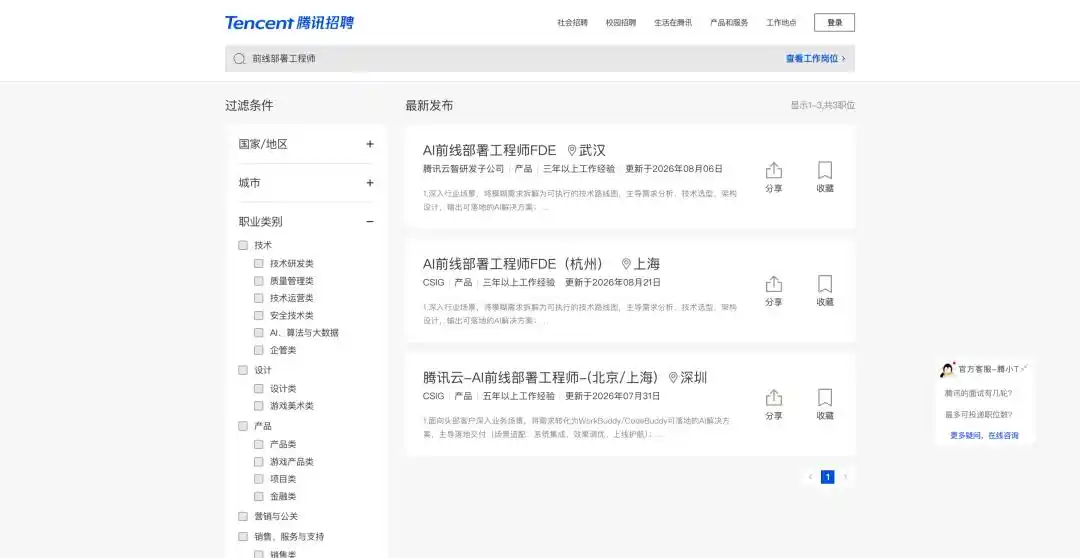
Task: Open the AI前线部署工程师FDE 武汉 job title
Action: click(x=489, y=150)
